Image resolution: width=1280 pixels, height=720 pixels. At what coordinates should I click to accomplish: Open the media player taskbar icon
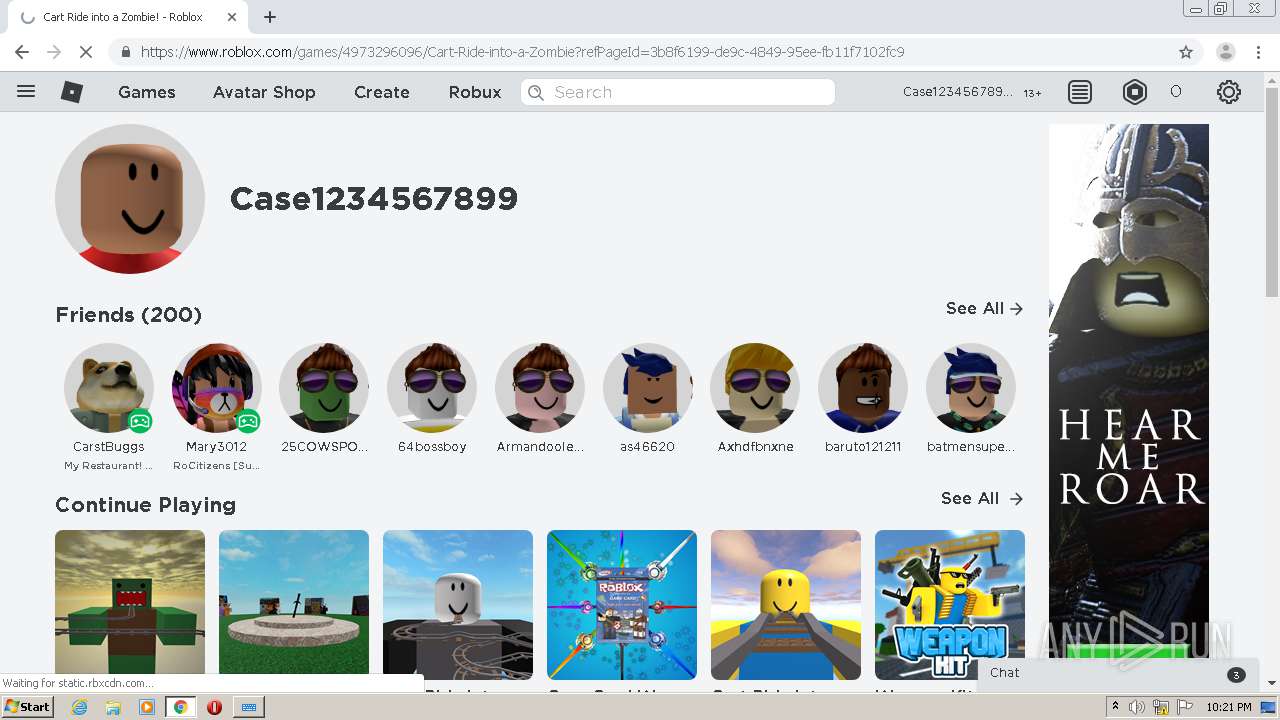pos(147,707)
